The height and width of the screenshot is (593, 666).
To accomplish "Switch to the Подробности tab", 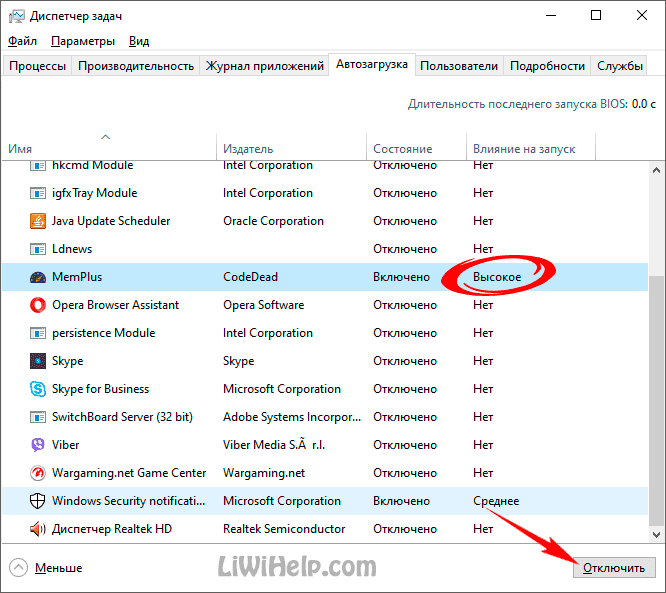I will click(547, 66).
